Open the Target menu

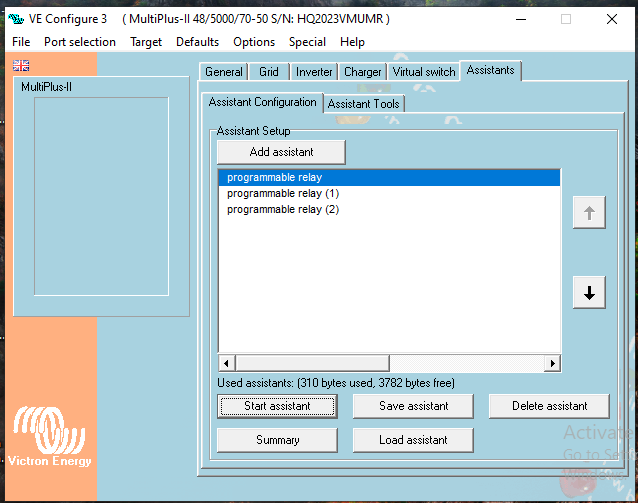pyautogui.click(x=146, y=42)
